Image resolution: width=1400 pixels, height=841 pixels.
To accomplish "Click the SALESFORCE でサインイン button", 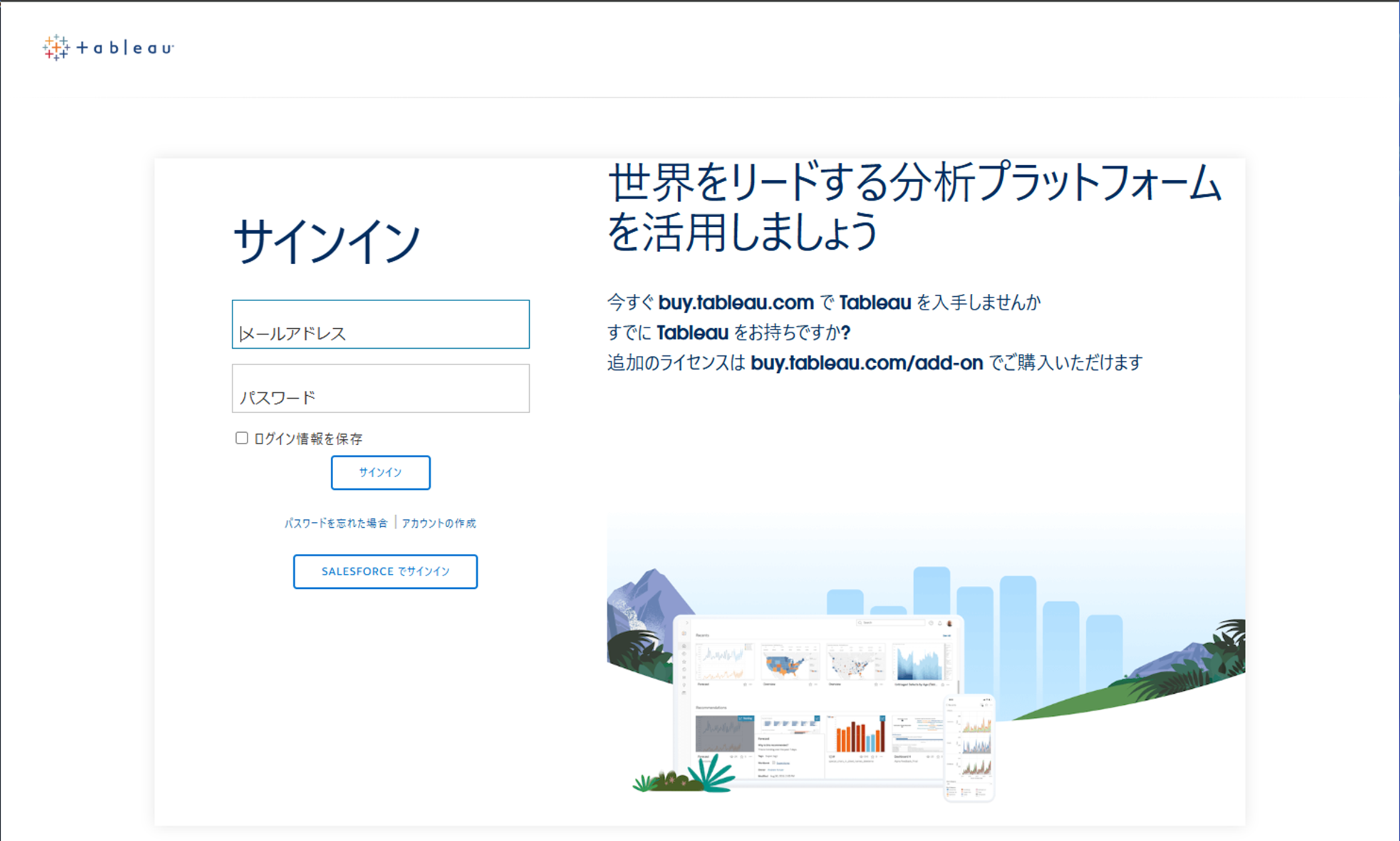I will (385, 571).
